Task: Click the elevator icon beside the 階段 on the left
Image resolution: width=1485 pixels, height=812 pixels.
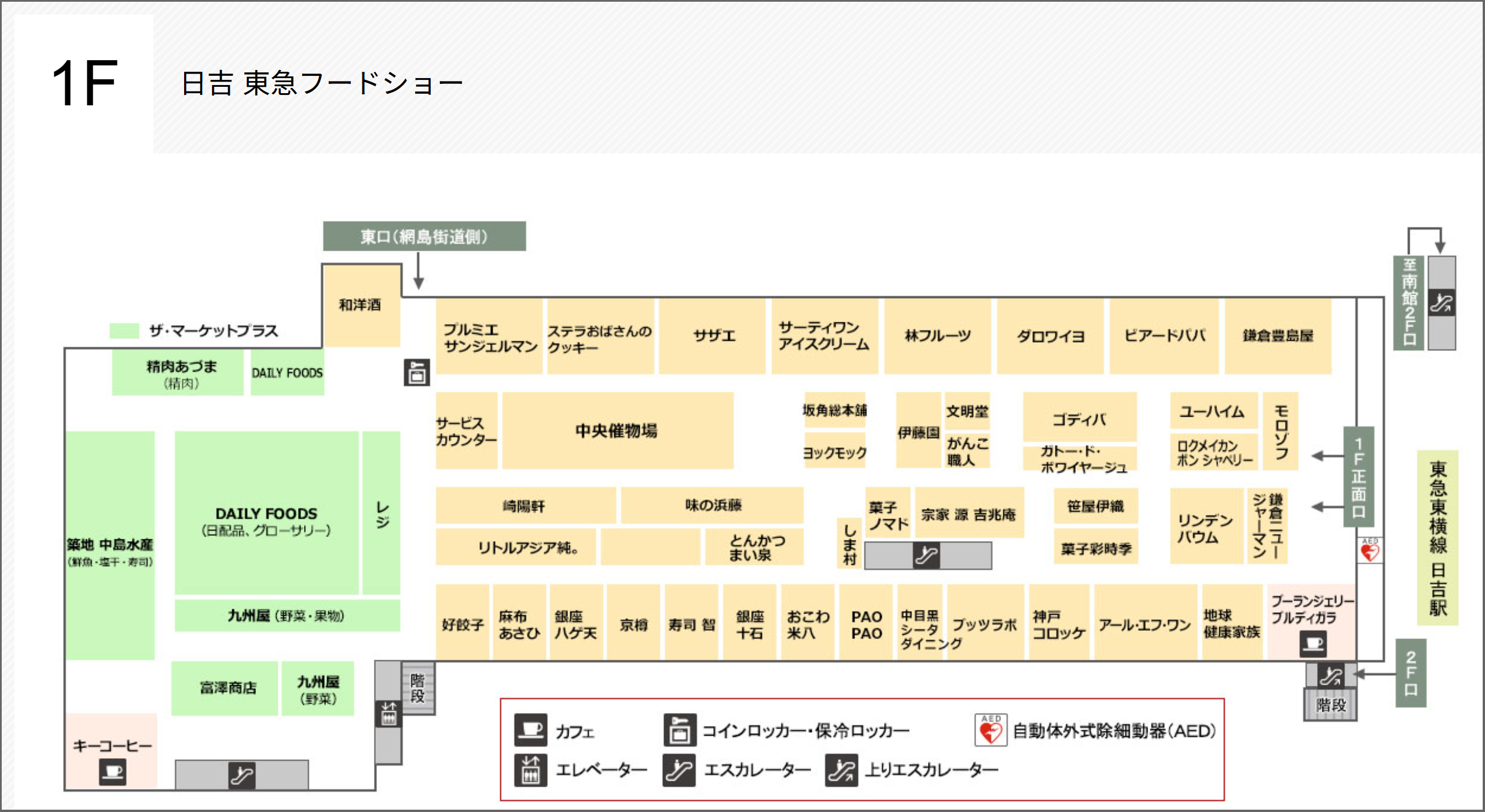Action: pyautogui.click(x=388, y=714)
